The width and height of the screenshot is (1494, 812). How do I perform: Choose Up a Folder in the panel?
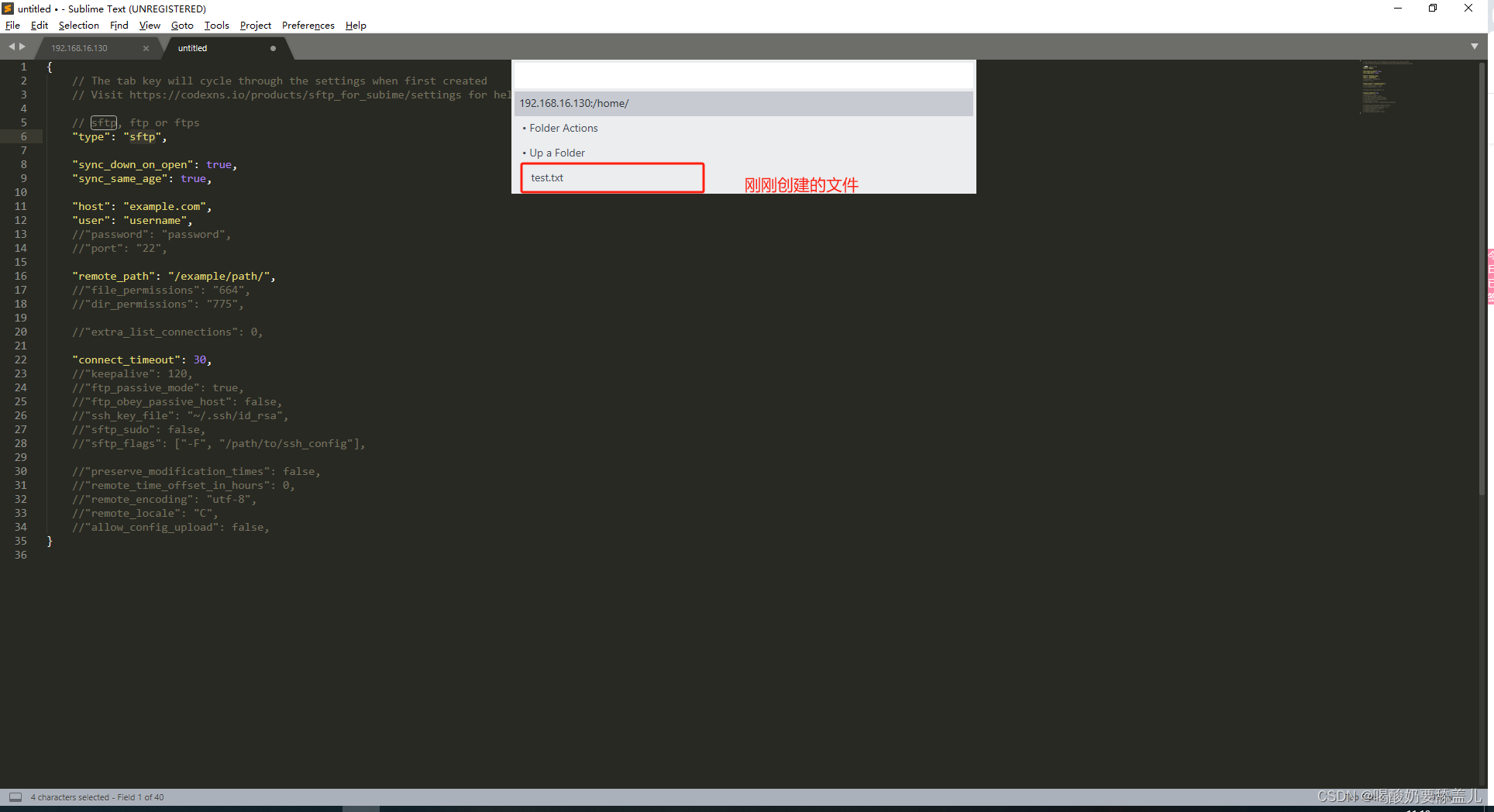(743, 153)
